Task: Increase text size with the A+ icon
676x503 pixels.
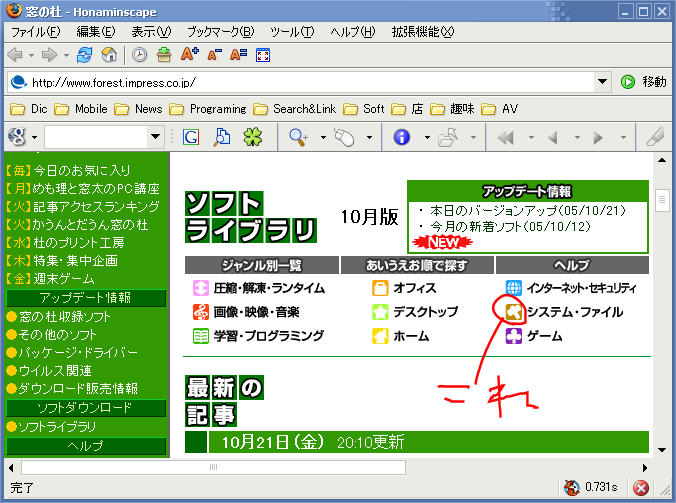Action: 189,54
